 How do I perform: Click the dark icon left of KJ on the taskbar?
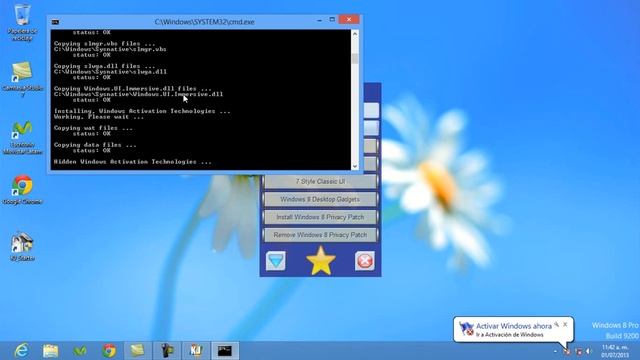(x=167, y=351)
